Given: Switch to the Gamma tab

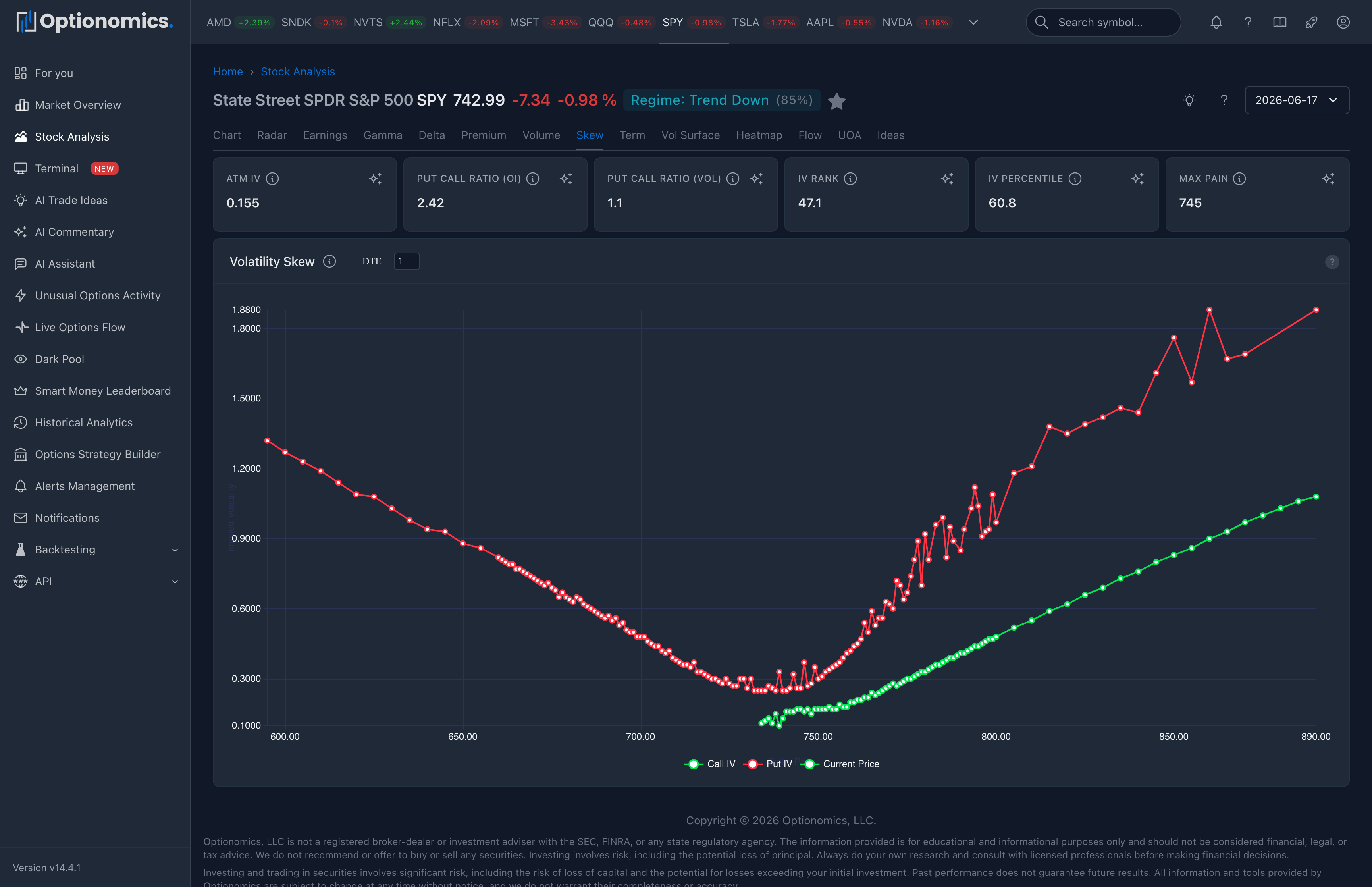Looking at the screenshot, I should click(x=383, y=135).
